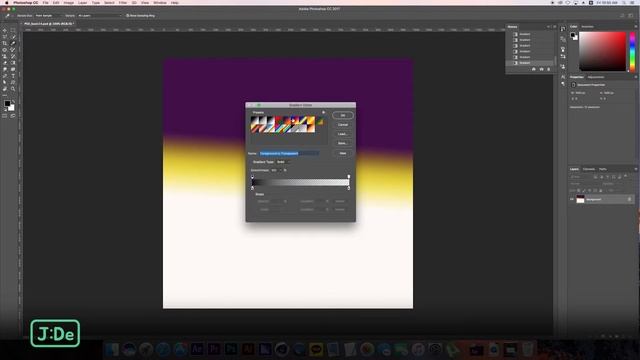Open the Filter menu
This screenshot has height=360, width=640.
(x=122, y=2)
